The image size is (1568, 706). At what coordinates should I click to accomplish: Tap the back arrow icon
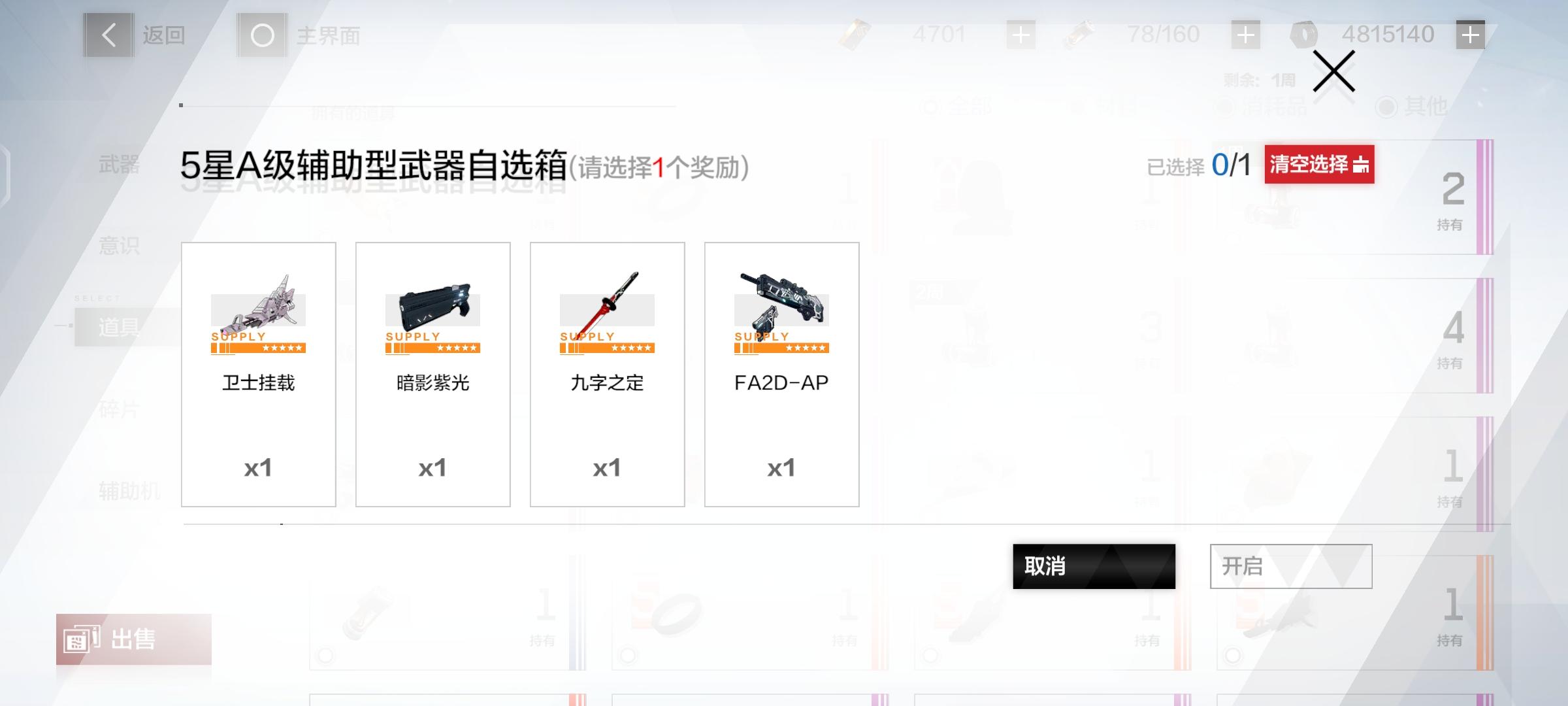(108, 35)
